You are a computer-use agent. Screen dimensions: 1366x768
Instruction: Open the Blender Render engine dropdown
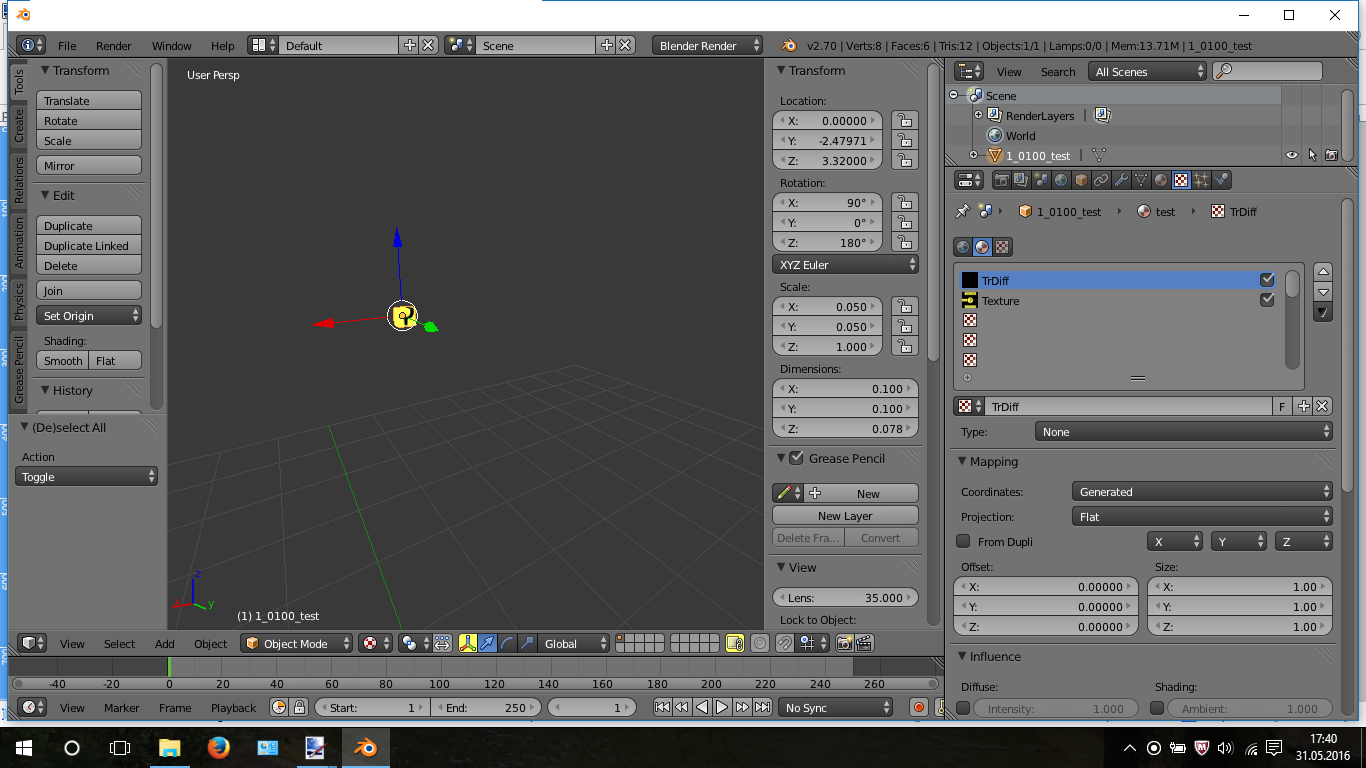click(x=708, y=46)
